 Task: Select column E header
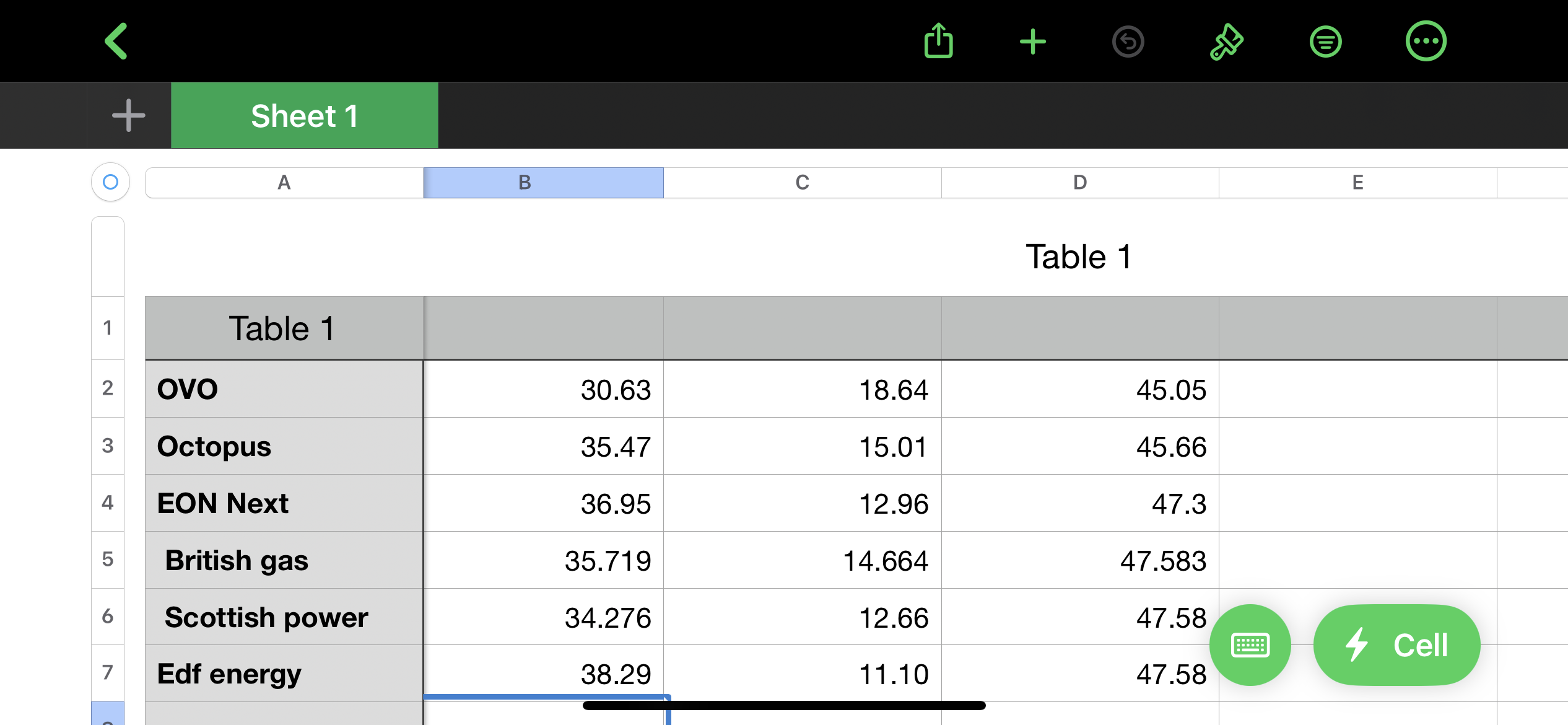(x=1357, y=183)
